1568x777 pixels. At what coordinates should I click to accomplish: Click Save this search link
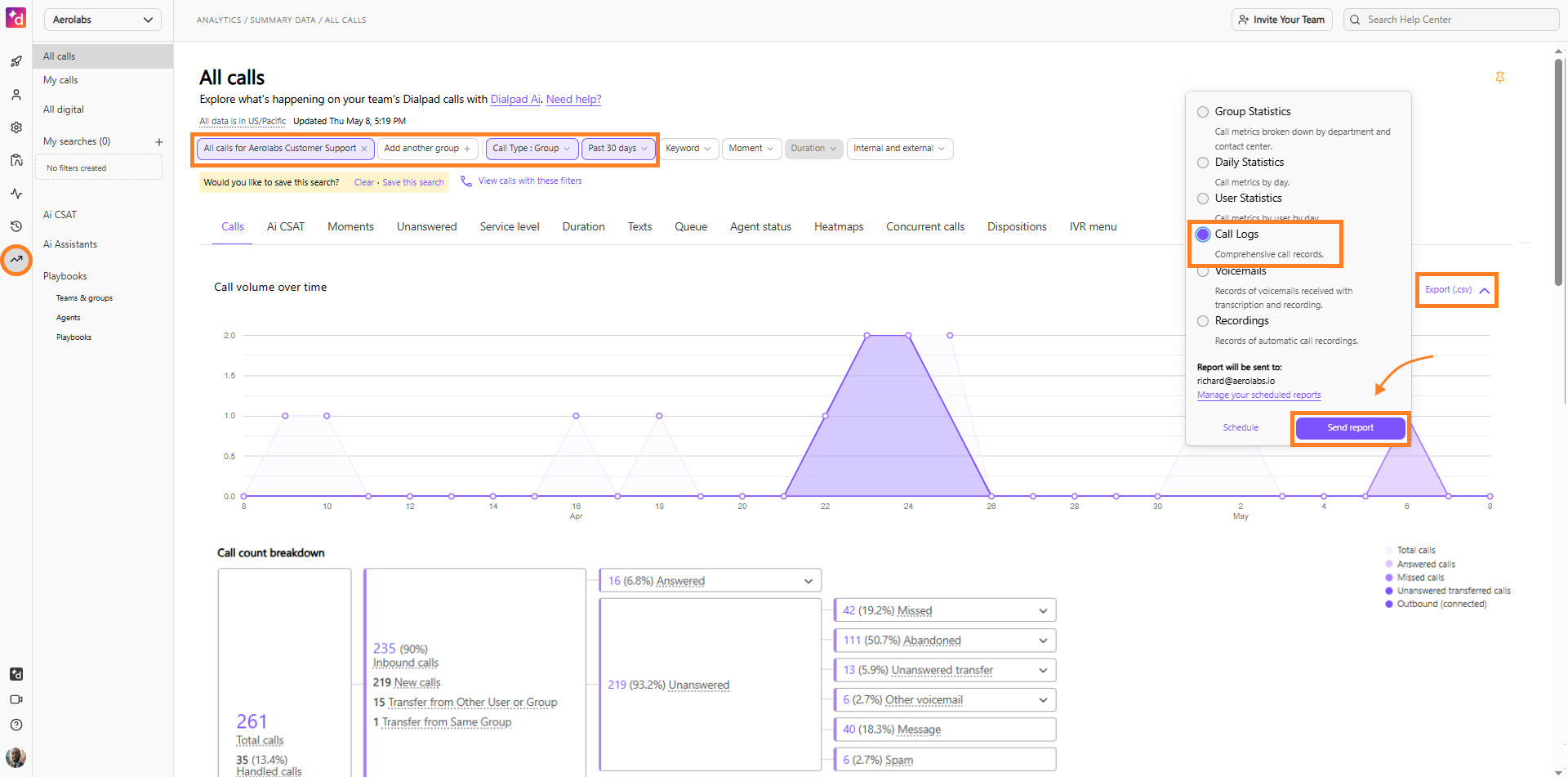coord(413,183)
